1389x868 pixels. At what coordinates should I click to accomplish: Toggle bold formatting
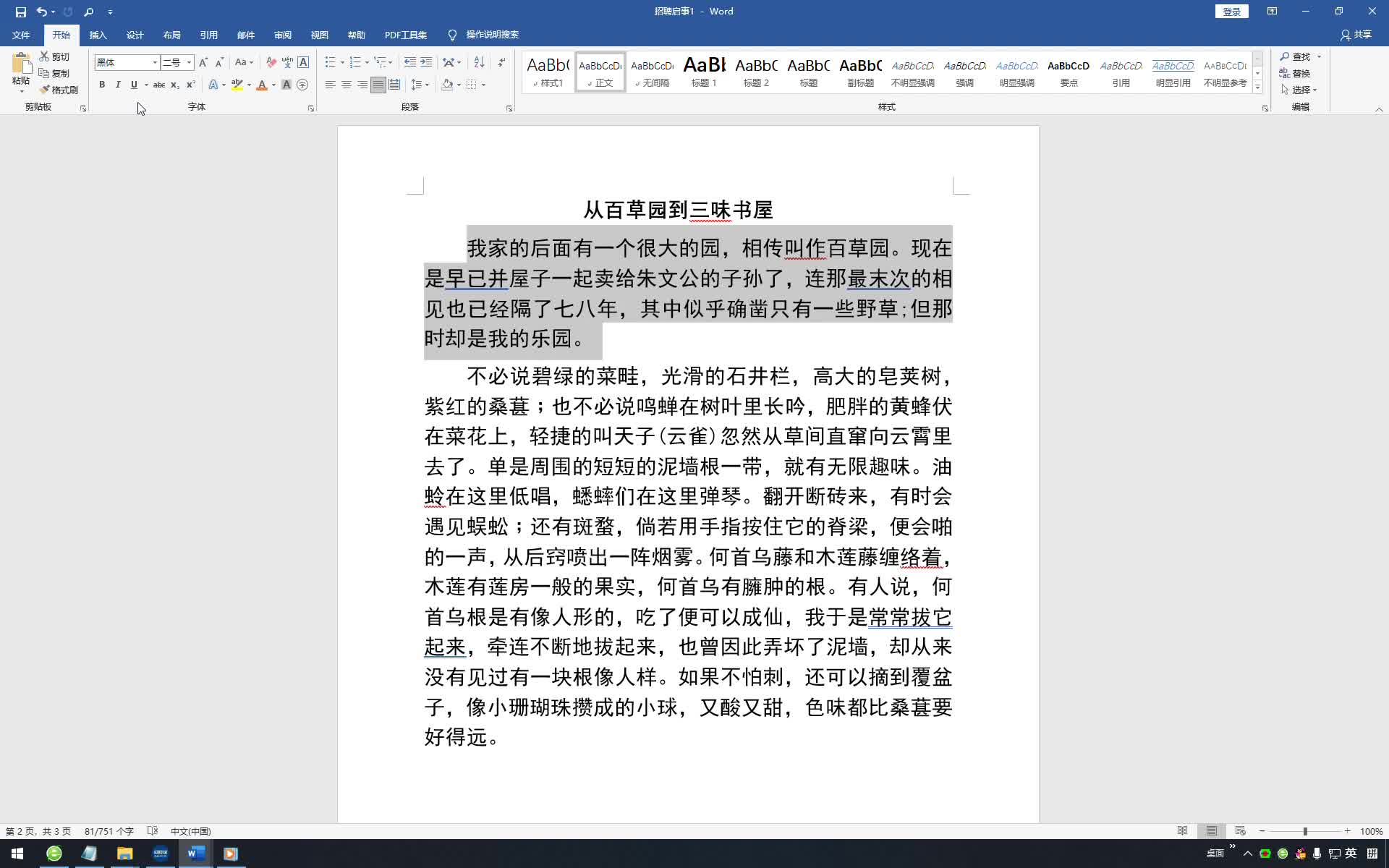coord(102,85)
